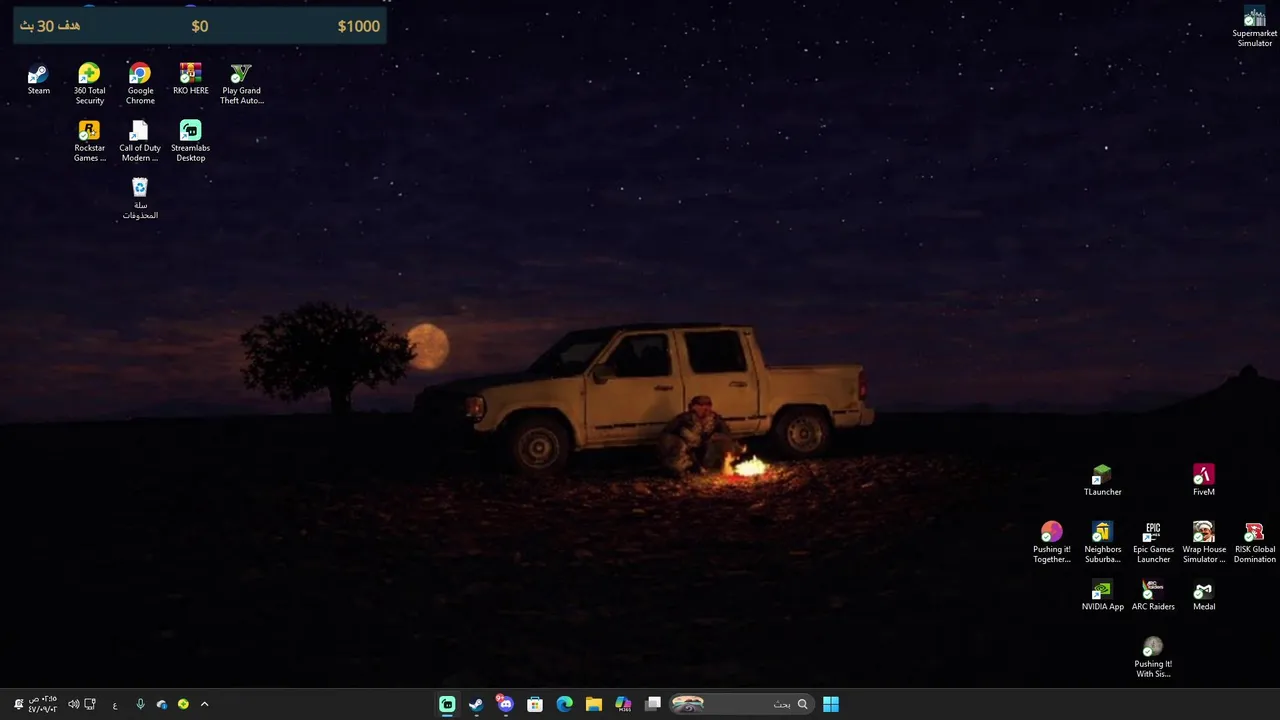Switch the Arabic input language indicator
Viewport: 1280px width, 720px height.
point(115,704)
